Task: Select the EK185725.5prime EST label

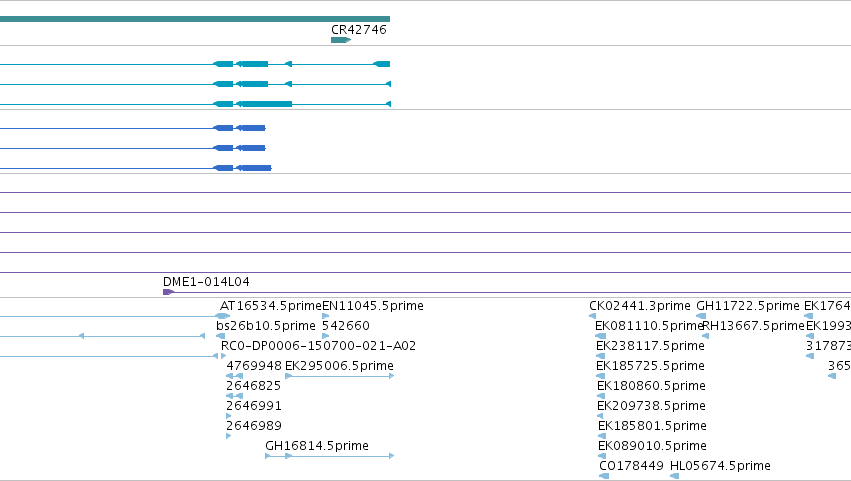Action: point(650,366)
